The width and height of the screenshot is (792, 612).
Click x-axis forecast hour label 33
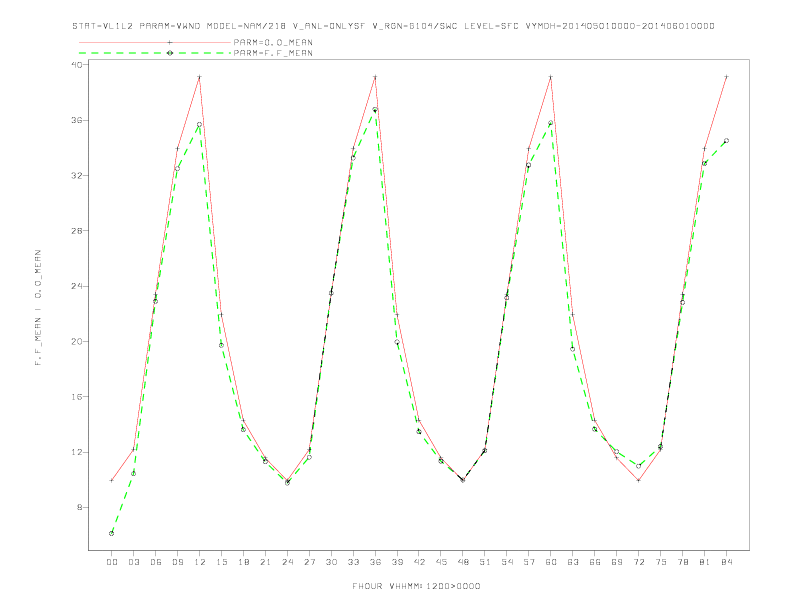[x=353, y=562]
